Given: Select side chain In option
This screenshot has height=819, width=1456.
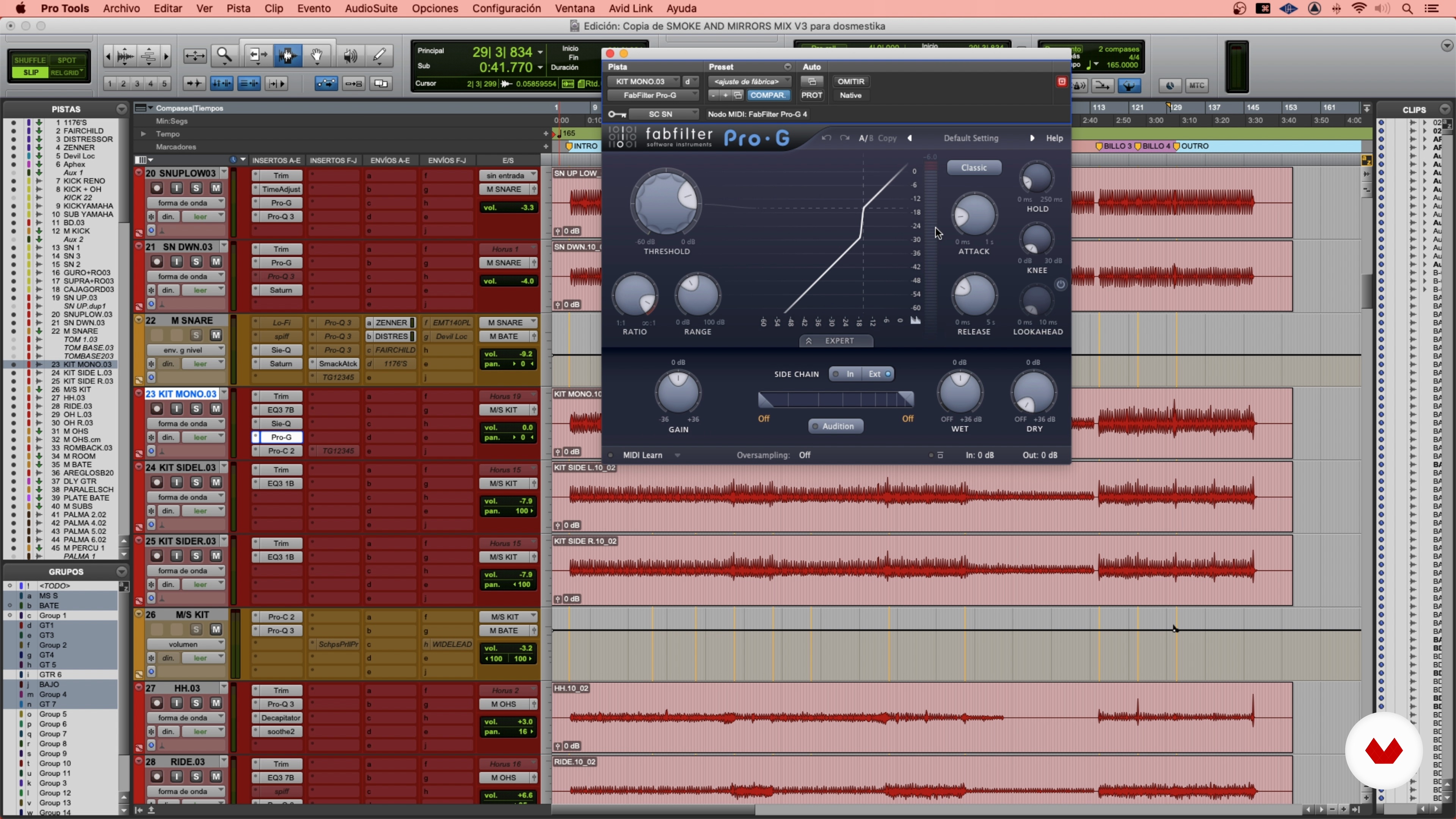Looking at the screenshot, I should coord(845,374).
